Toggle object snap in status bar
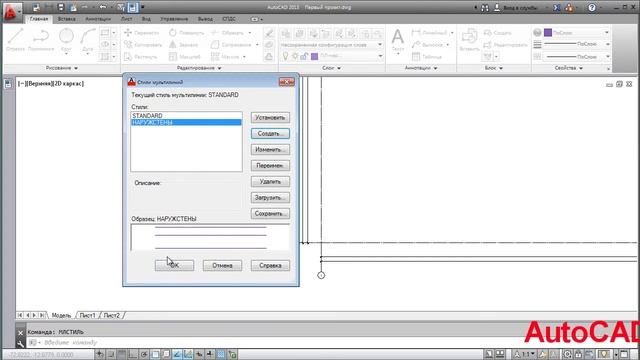 coord(155,354)
